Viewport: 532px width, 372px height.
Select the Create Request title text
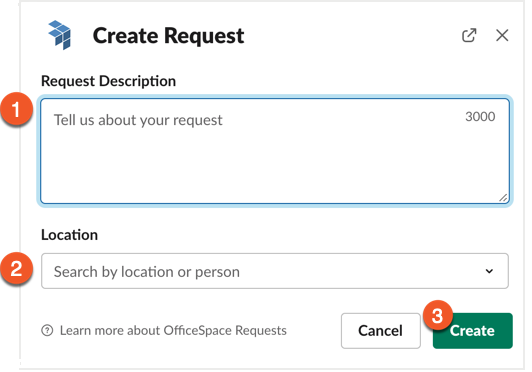point(168,36)
